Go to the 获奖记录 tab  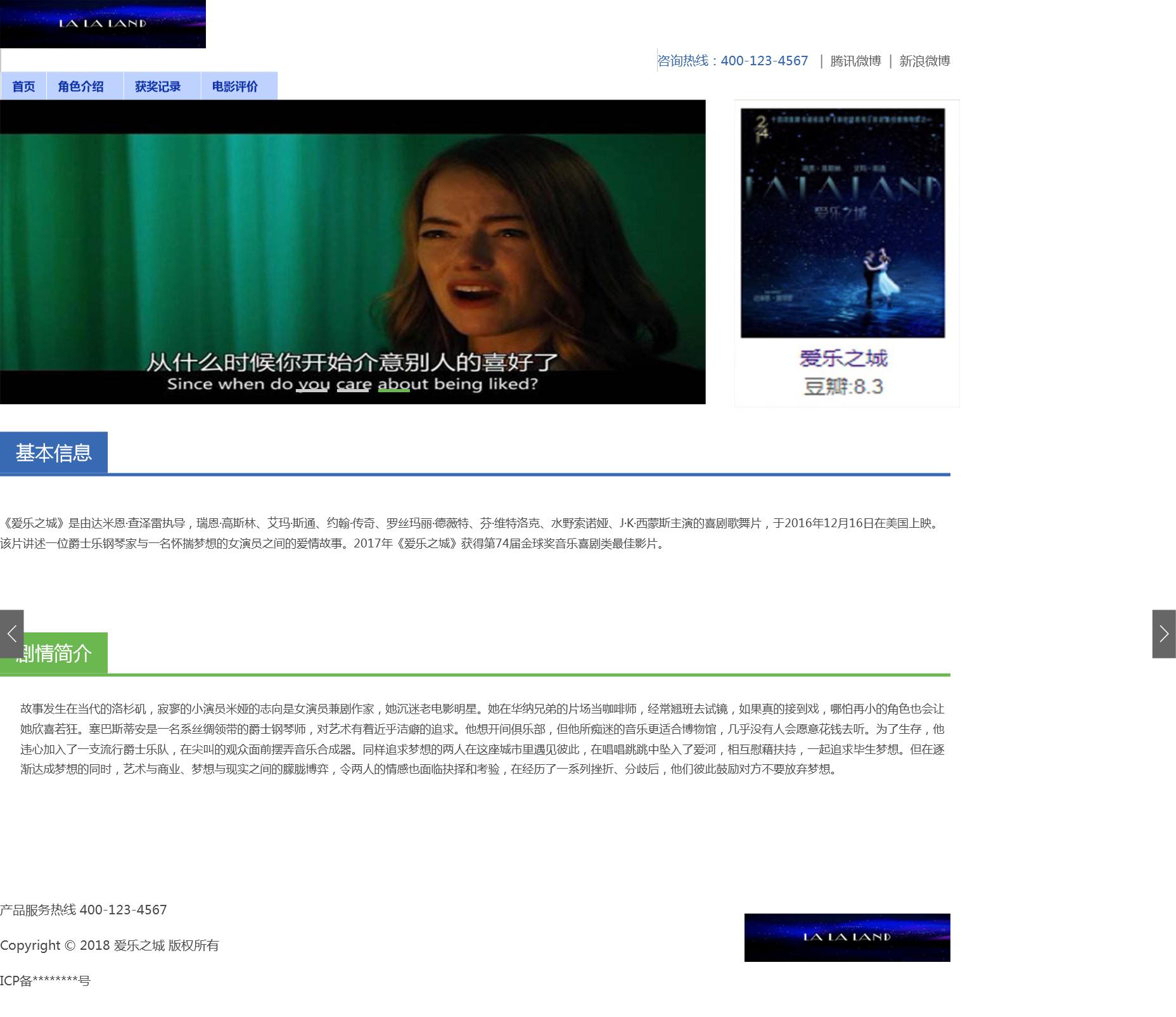158,86
